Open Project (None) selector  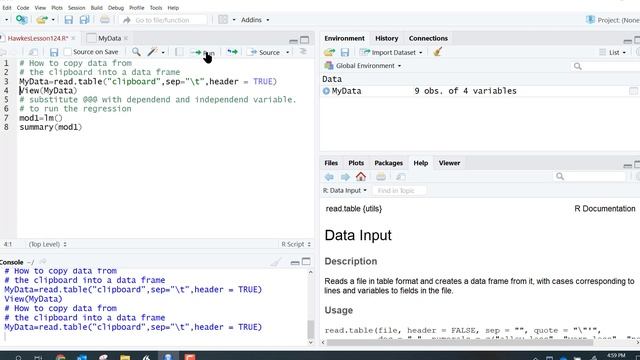tap(613, 20)
